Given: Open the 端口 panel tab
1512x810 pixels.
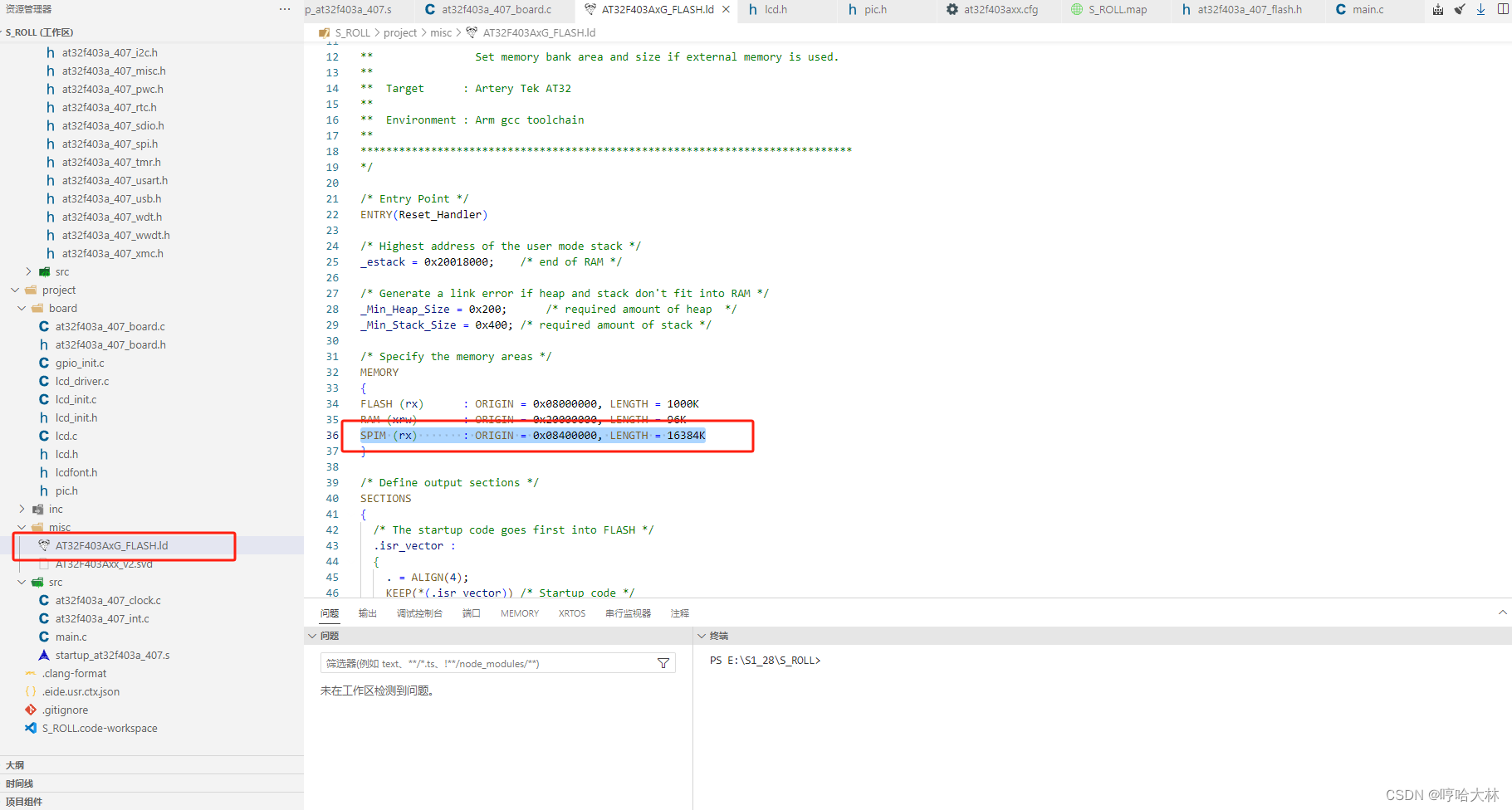Looking at the screenshot, I should click(472, 613).
